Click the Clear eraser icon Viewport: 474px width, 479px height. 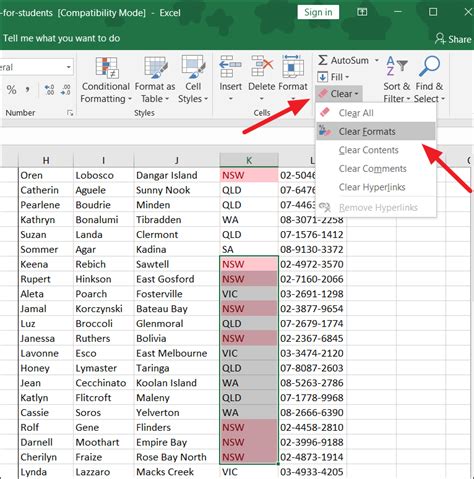pos(323,94)
